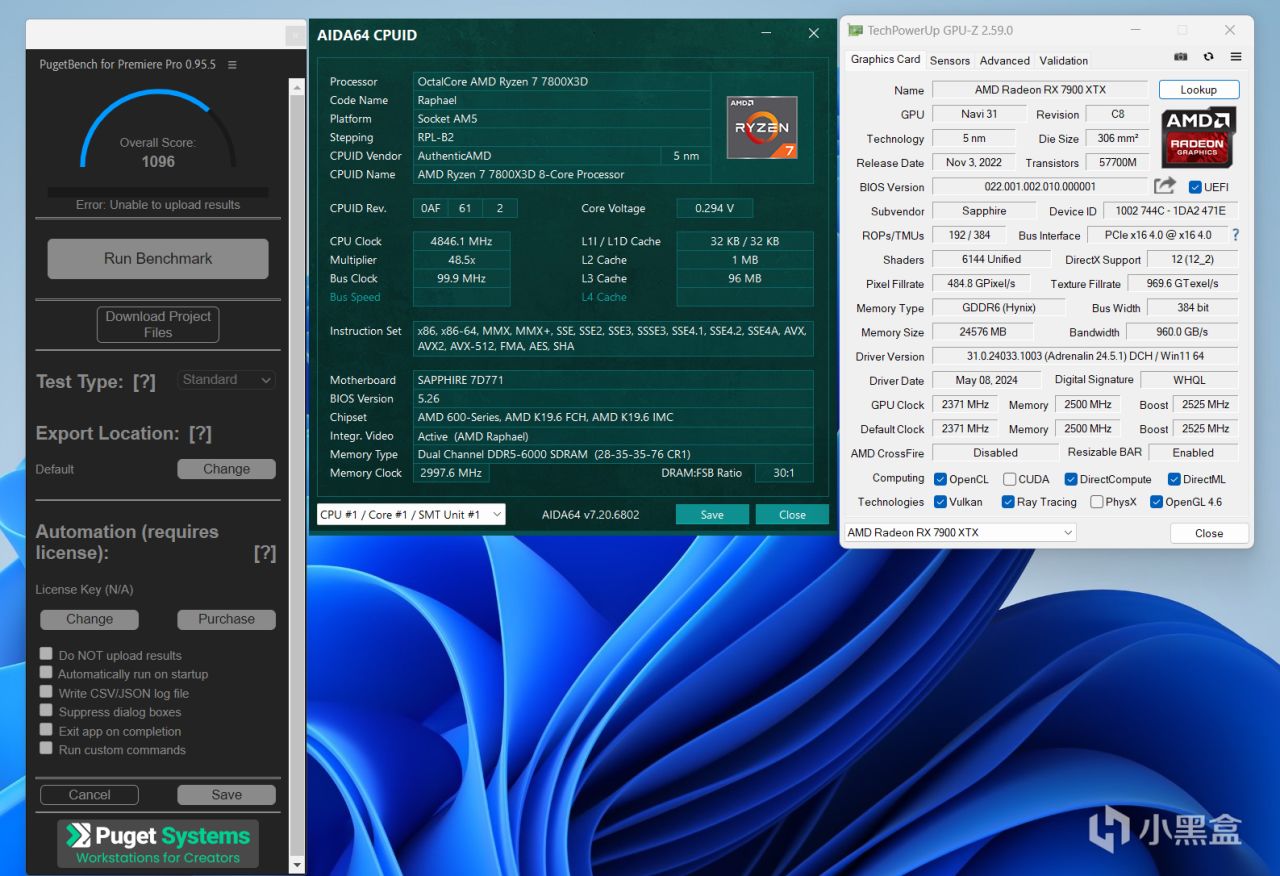Open the Validation tab in GPU-Z
The height and width of the screenshot is (876, 1280).
coord(1063,60)
